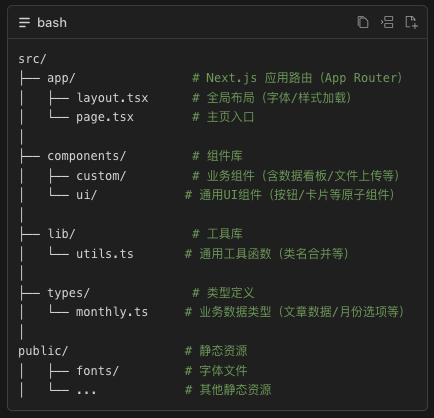Click the '工具库' comment
The width and height of the screenshot is (434, 418).
217,234
